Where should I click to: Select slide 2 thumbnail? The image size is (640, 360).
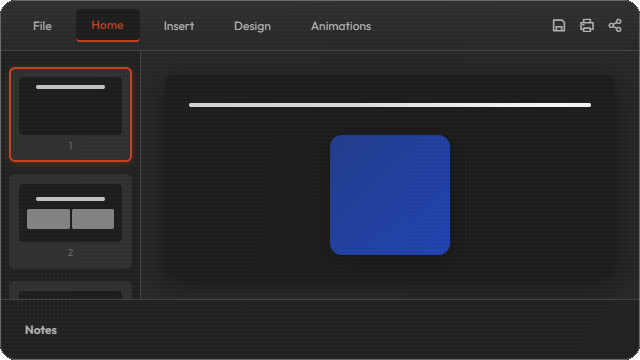(x=71, y=221)
